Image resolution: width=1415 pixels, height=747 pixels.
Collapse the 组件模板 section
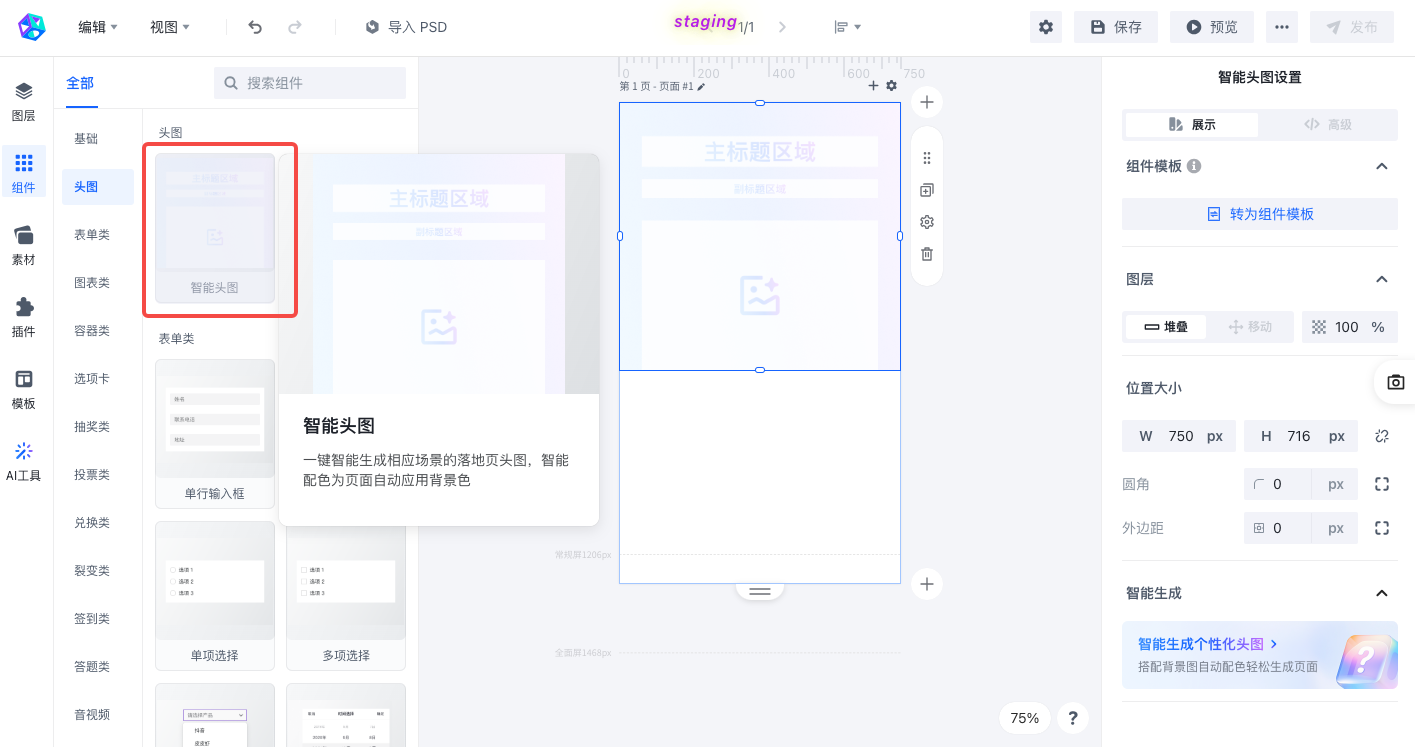pos(1382,166)
